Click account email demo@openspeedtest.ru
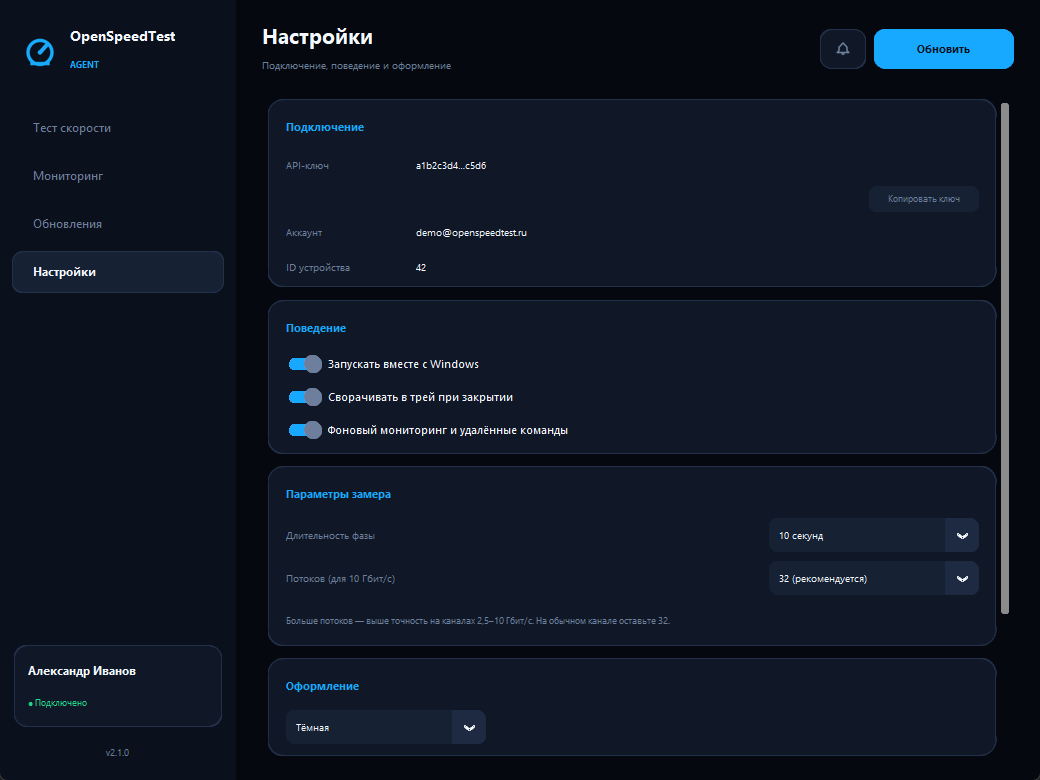The width and height of the screenshot is (1040, 780). pos(471,233)
